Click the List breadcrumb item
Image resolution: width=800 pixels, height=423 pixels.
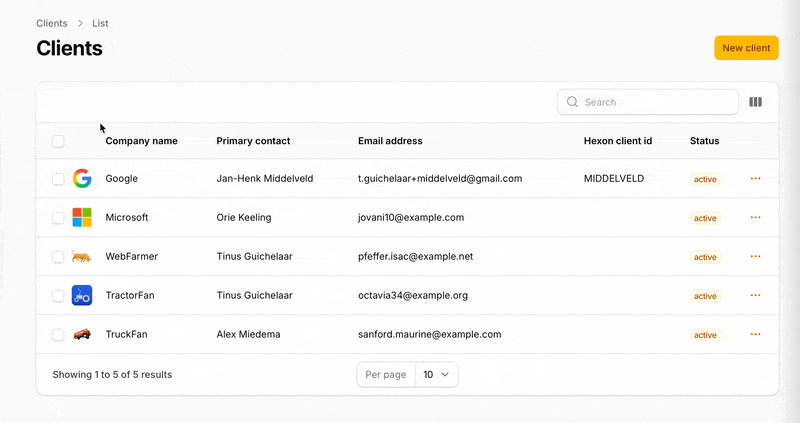coord(100,23)
